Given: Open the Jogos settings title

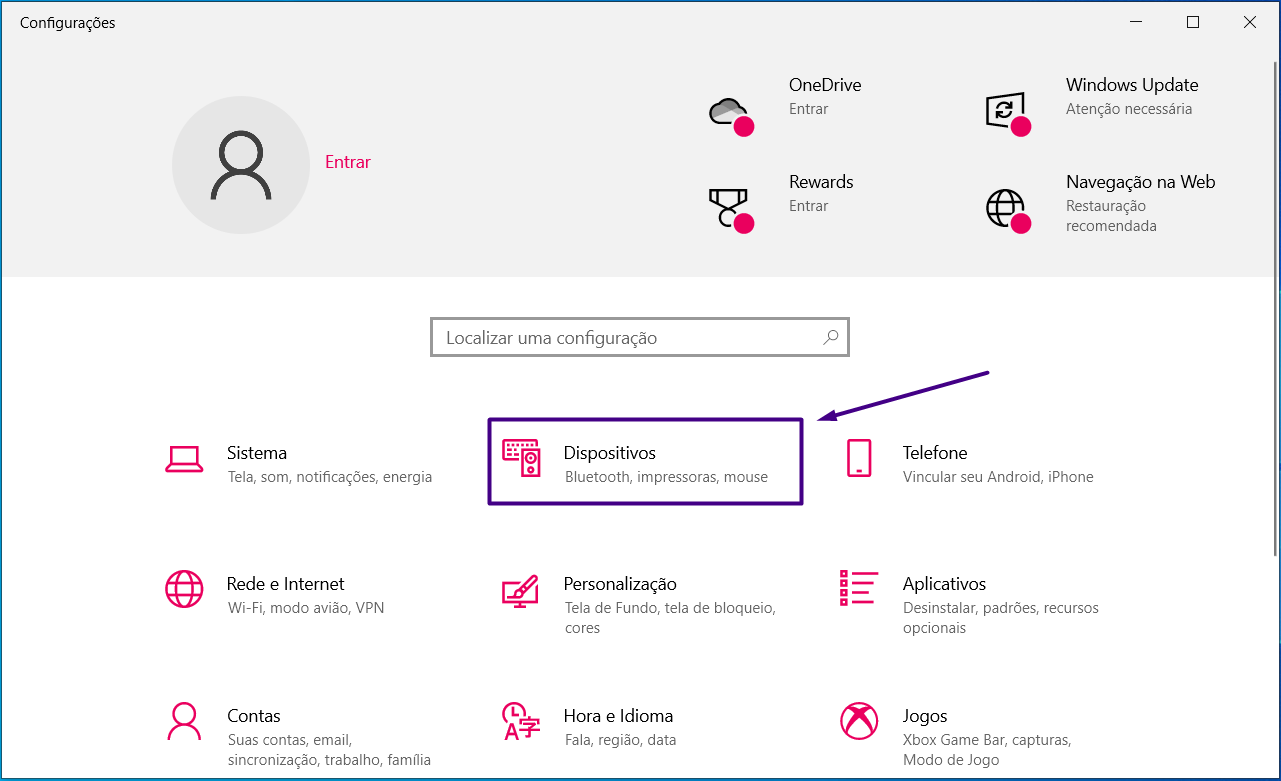Looking at the screenshot, I should click(x=925, y=716).
